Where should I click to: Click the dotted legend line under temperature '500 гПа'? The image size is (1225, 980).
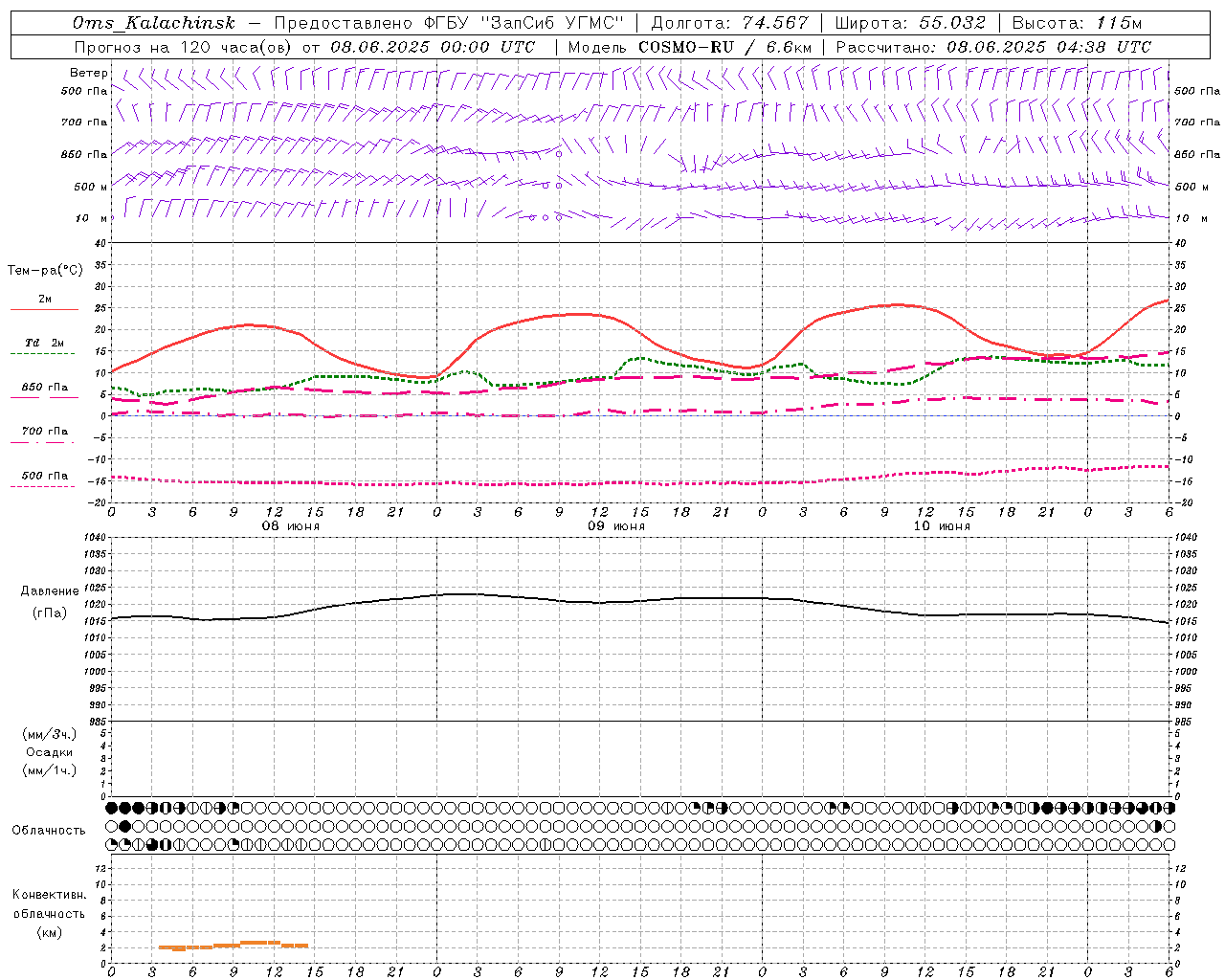coord(42,486)
